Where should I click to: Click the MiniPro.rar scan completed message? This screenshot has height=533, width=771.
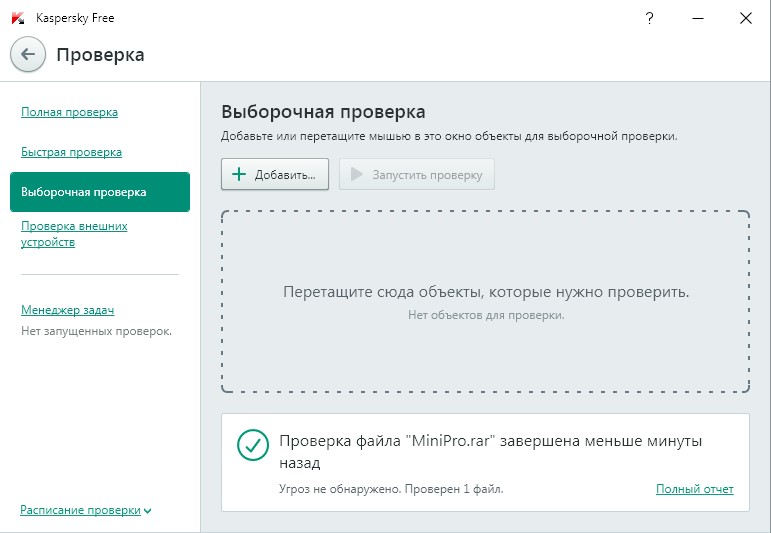(x=490, y=451)
